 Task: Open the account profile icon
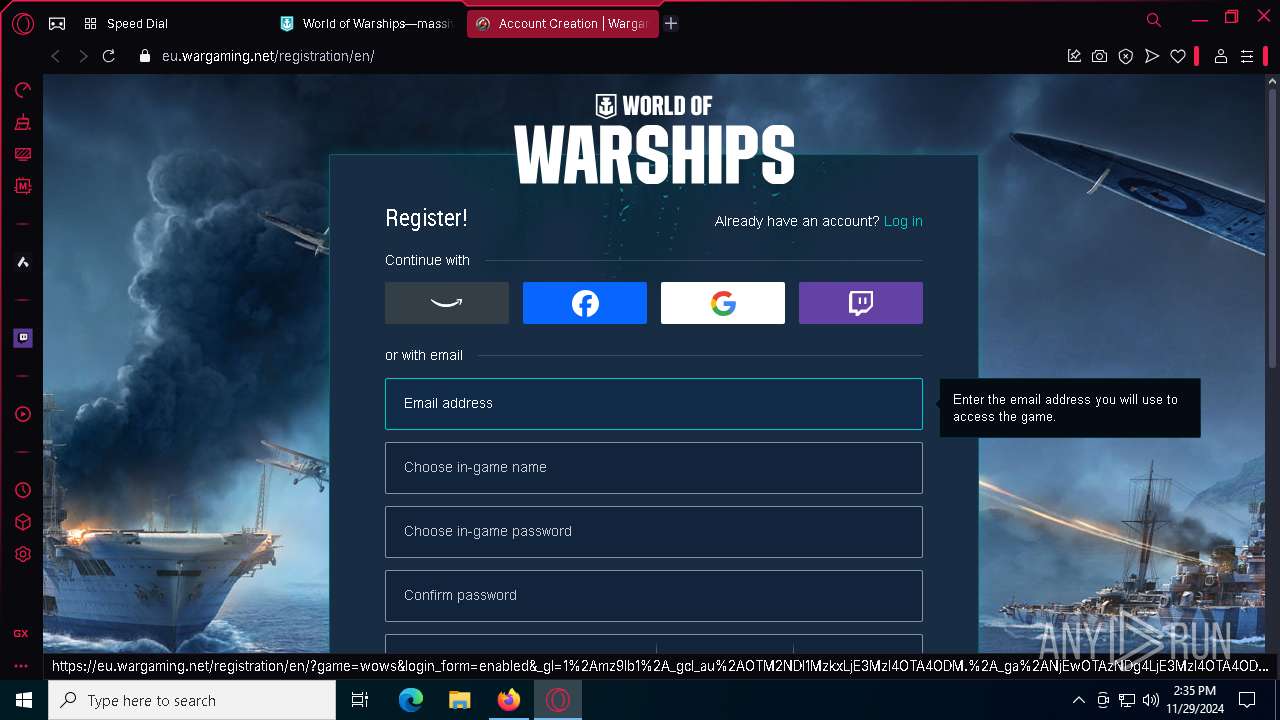tap(1220, 56)
